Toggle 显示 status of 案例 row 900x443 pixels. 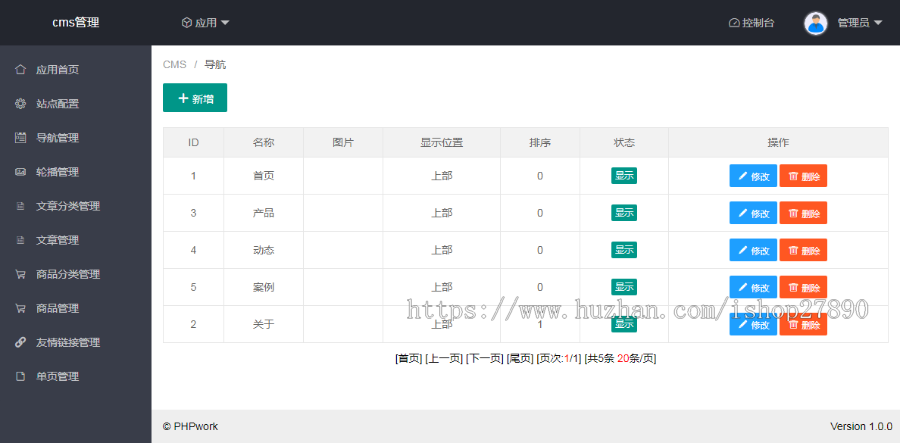tap(624, 287)
